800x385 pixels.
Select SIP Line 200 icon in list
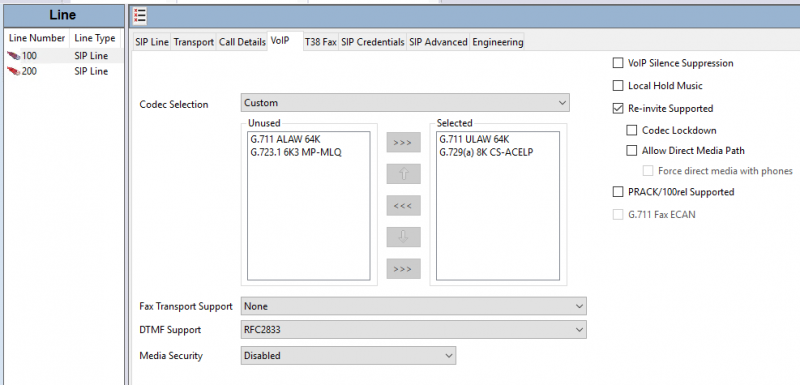pyautogui.click(x=14, y=71)
